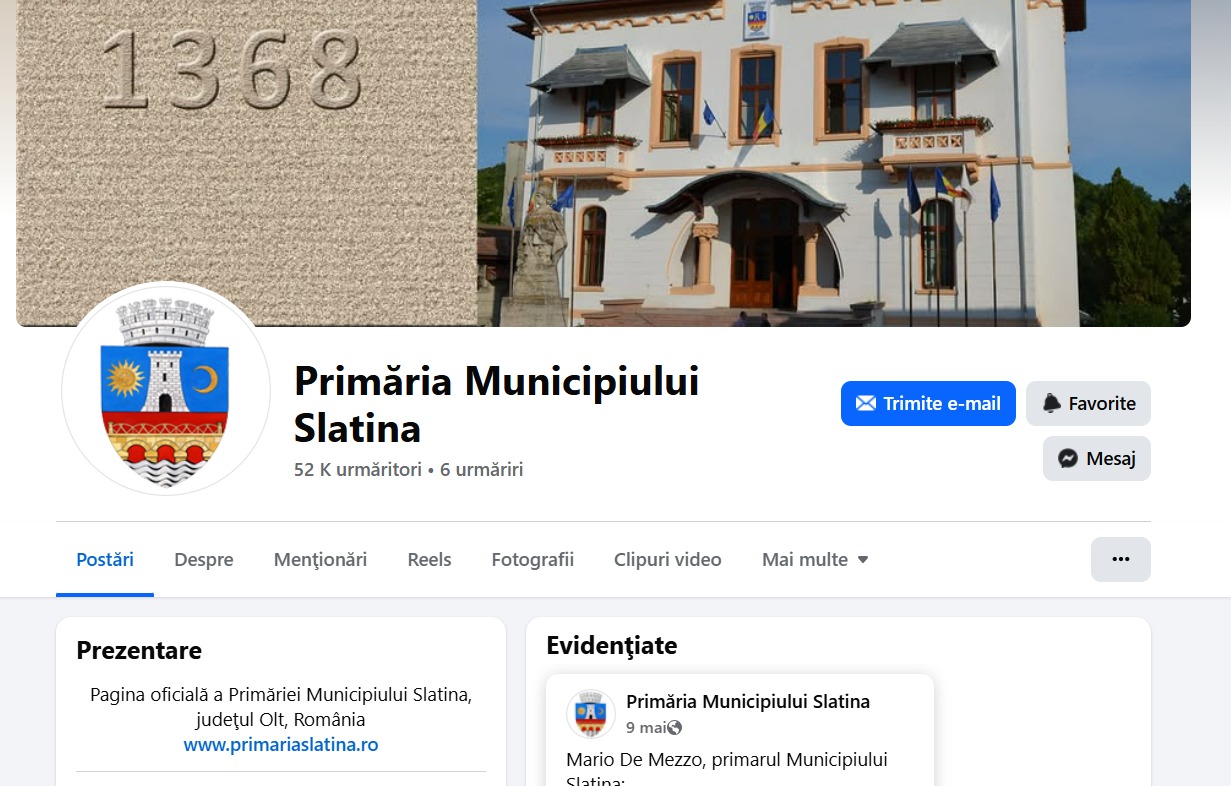
Task: Open the Clipuri video tab
Action: 668,560
